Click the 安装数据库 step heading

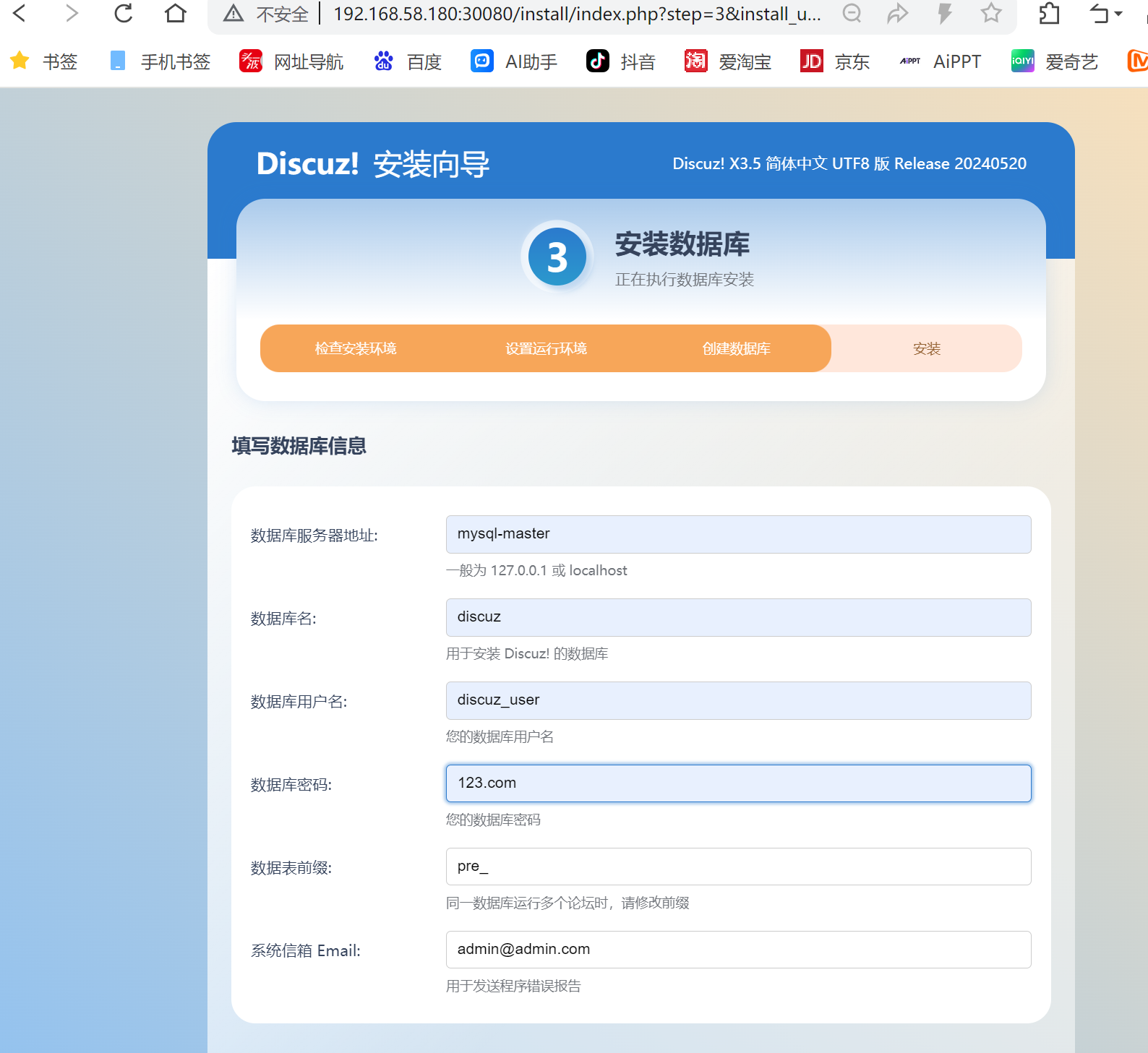click(x=682, y=244)
